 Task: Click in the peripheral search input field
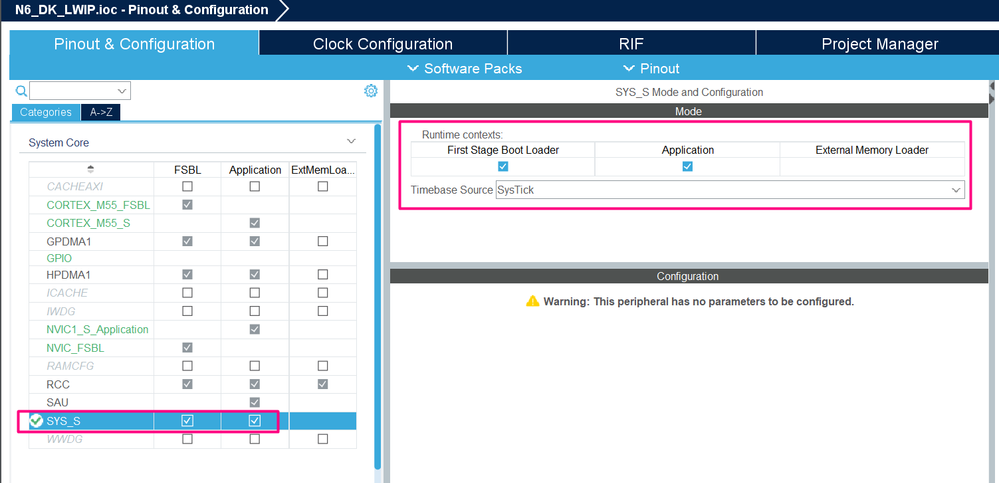tap(73, 91)
